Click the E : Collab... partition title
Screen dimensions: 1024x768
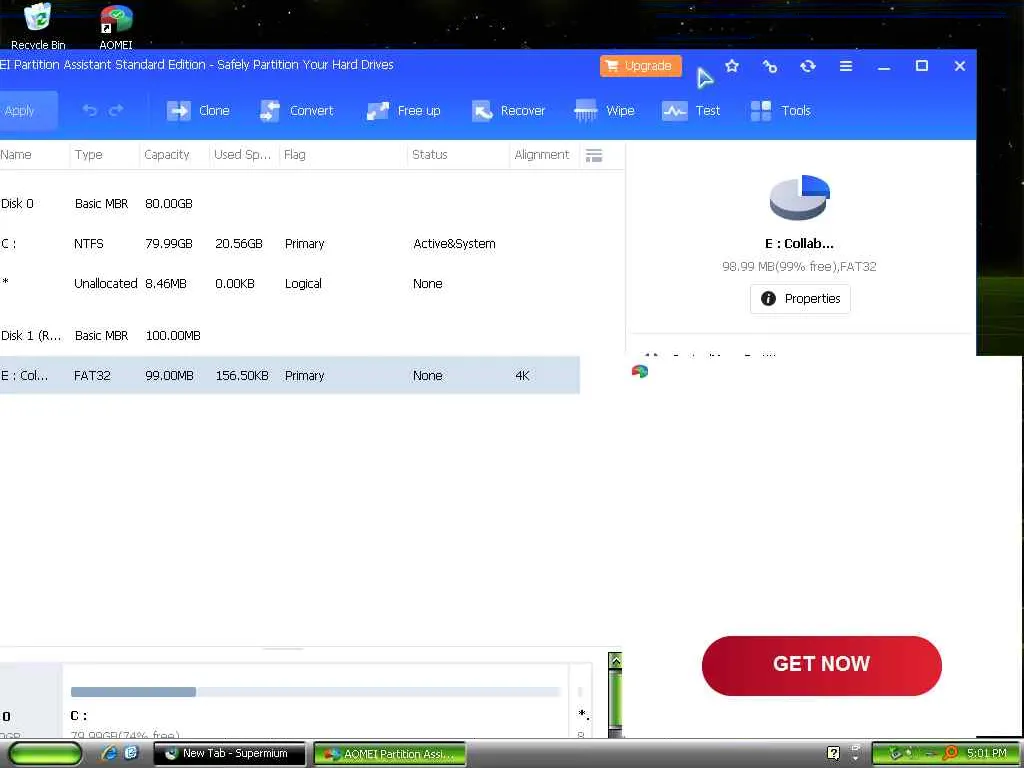(x=799, y=244)
